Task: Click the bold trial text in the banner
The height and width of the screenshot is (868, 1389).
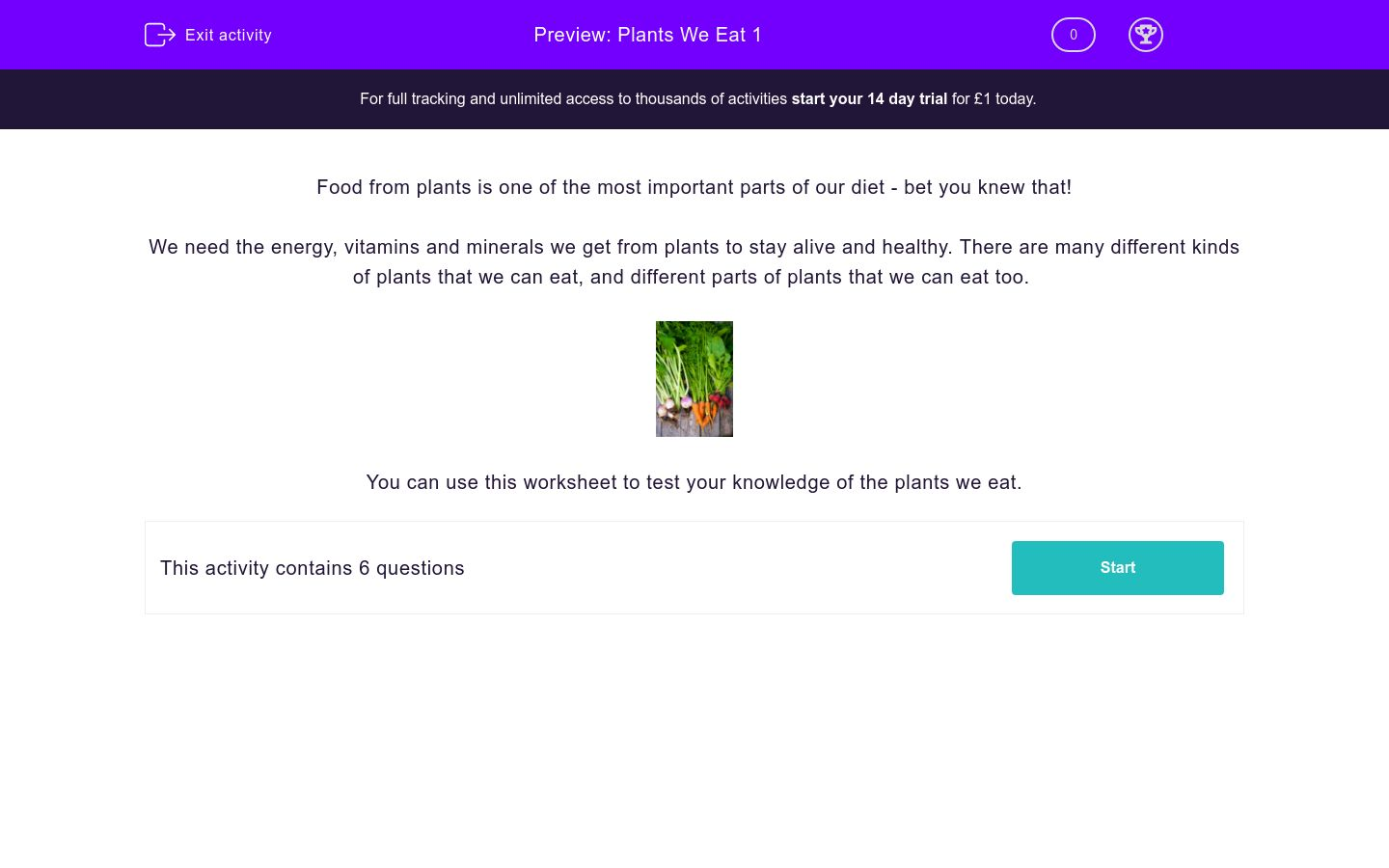Action: pyautogui.click(x=869, y=98)
